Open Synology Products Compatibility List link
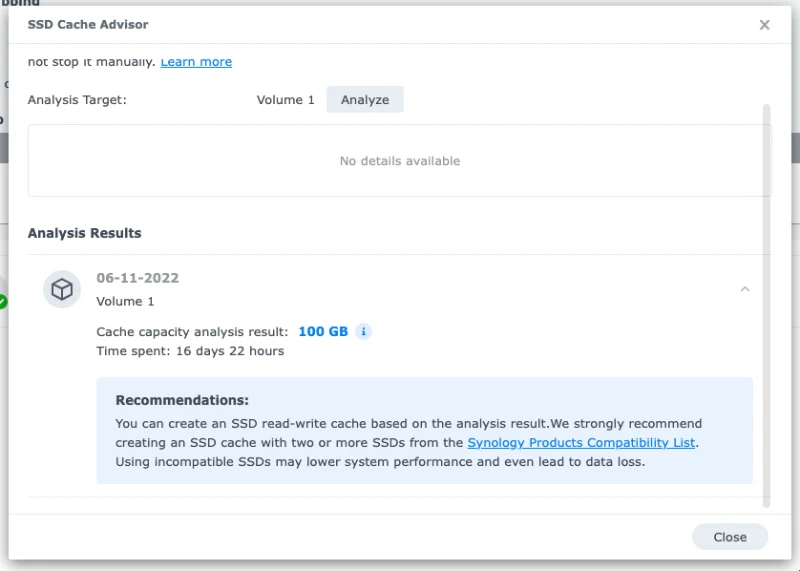Screen dimensions: 800x571 click(581, 442)
